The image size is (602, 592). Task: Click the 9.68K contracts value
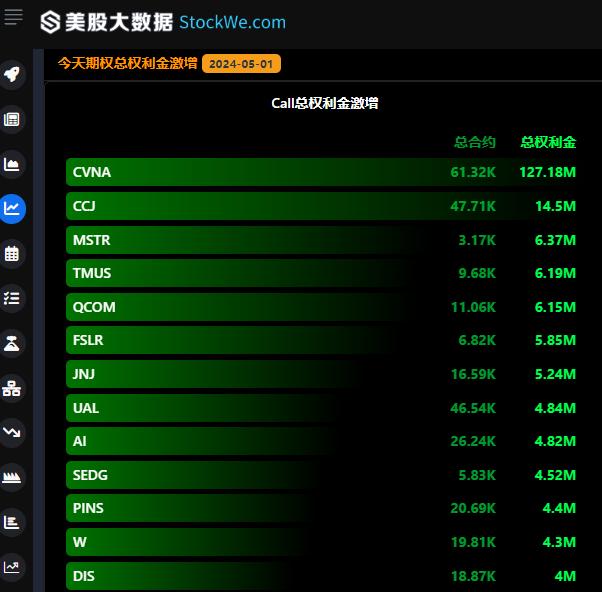(x=477, y=273)
